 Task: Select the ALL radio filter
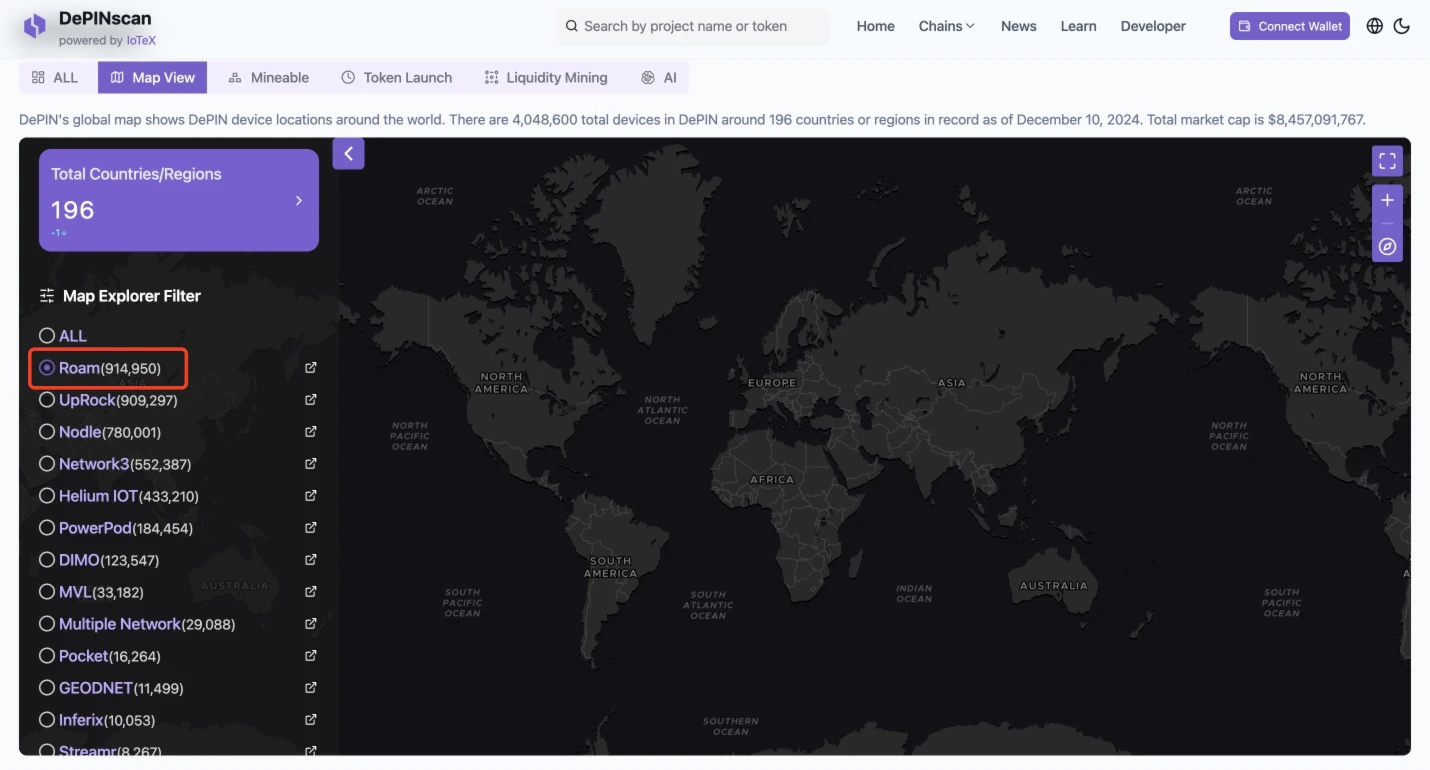click(47, 336)
